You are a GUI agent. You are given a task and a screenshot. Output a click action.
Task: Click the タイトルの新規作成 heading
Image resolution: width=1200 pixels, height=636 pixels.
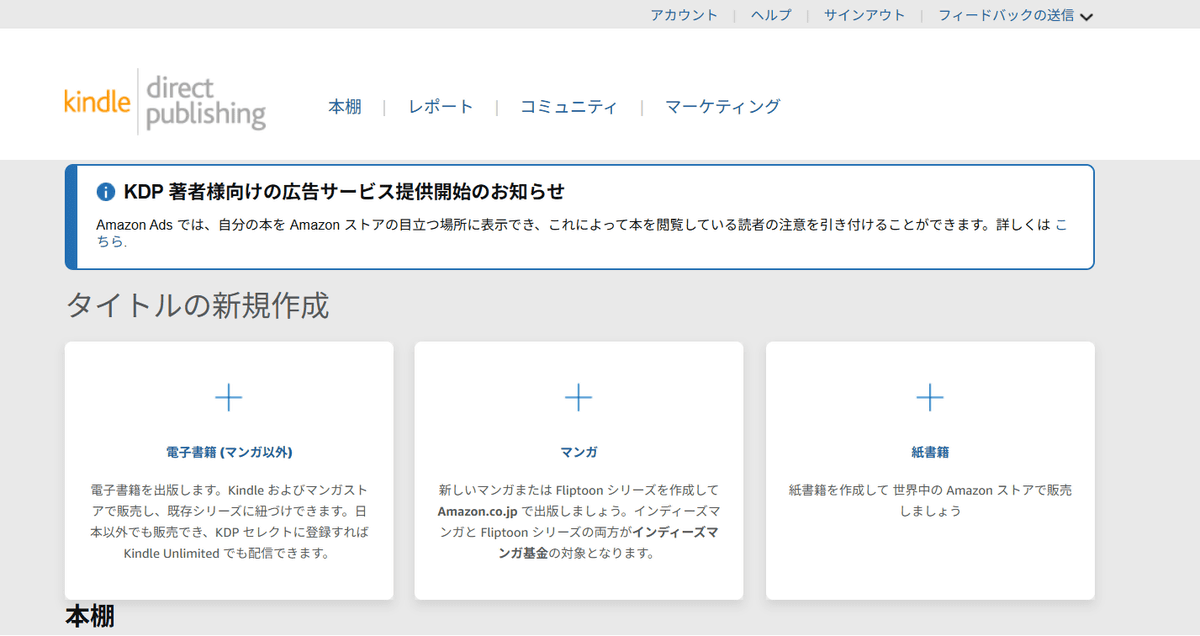197,306
